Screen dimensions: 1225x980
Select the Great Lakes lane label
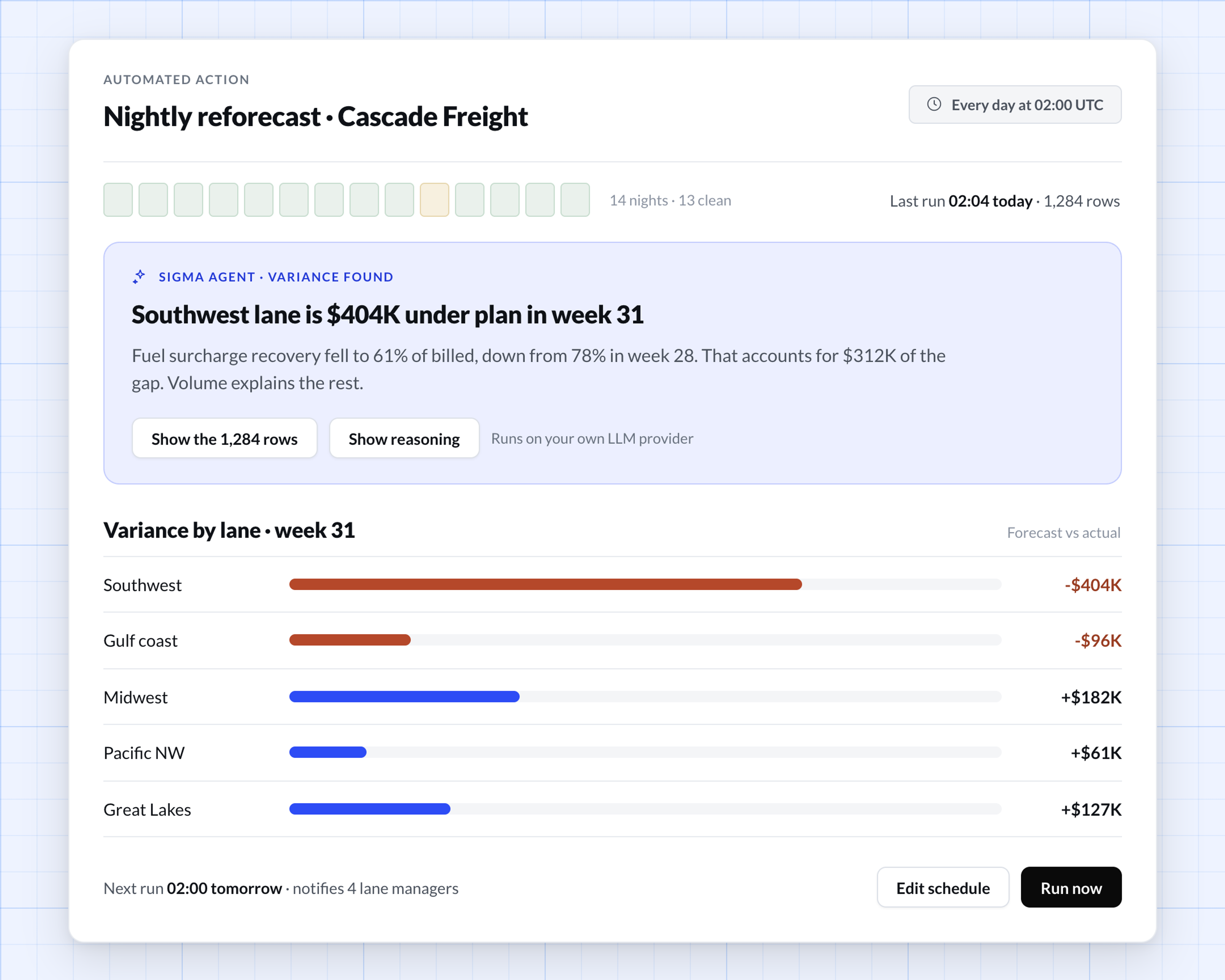tap(147, 810)
